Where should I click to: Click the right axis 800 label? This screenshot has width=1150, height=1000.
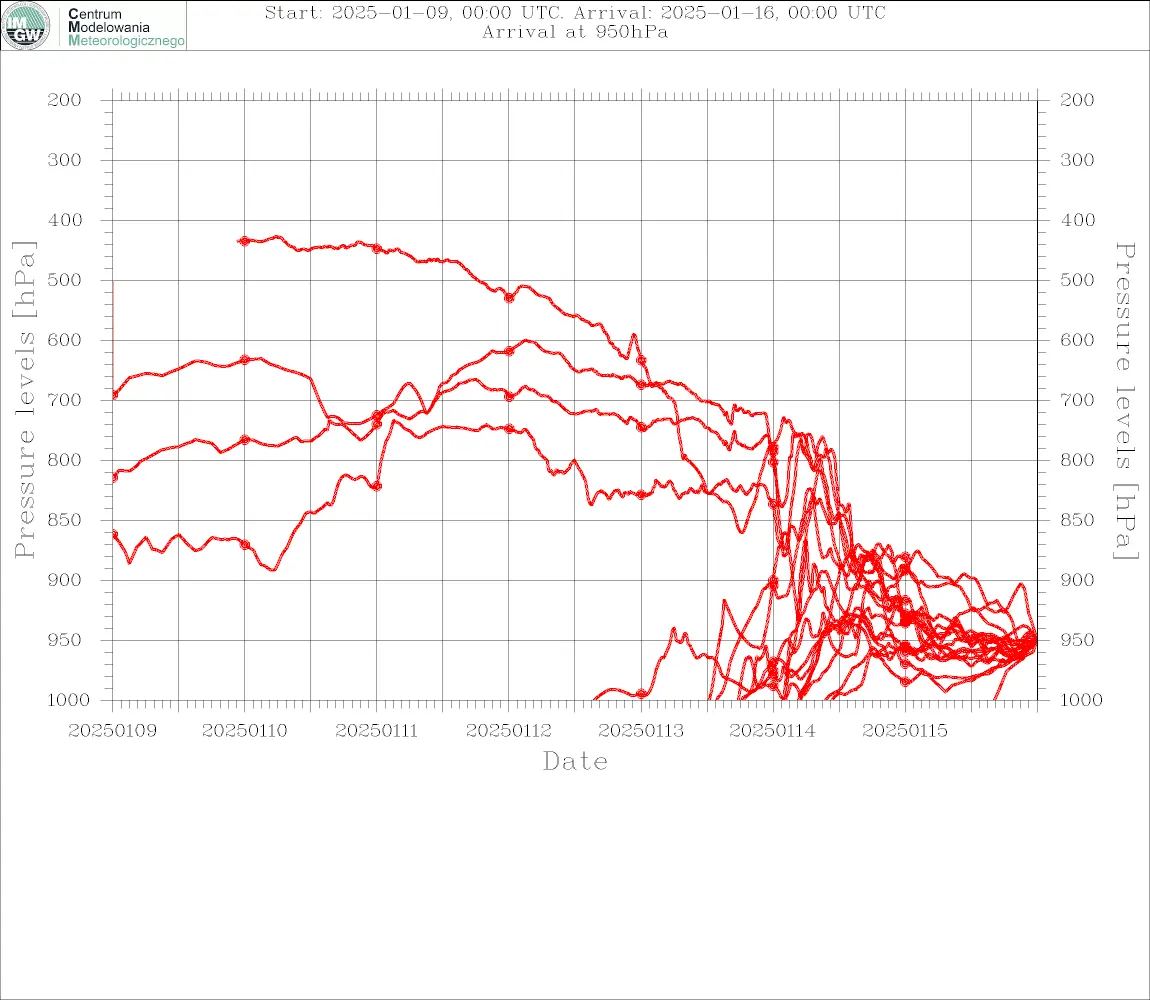click(x=1077, y=461)
